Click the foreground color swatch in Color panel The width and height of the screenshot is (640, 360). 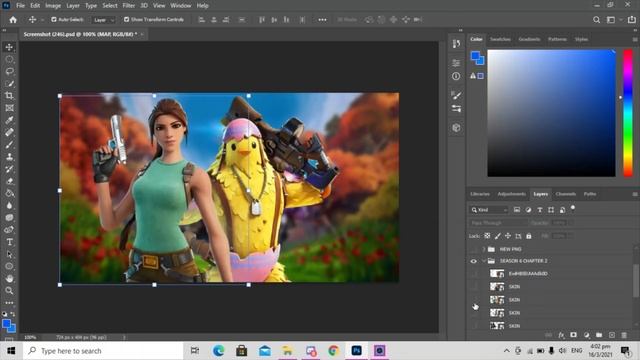click(476, 56)
